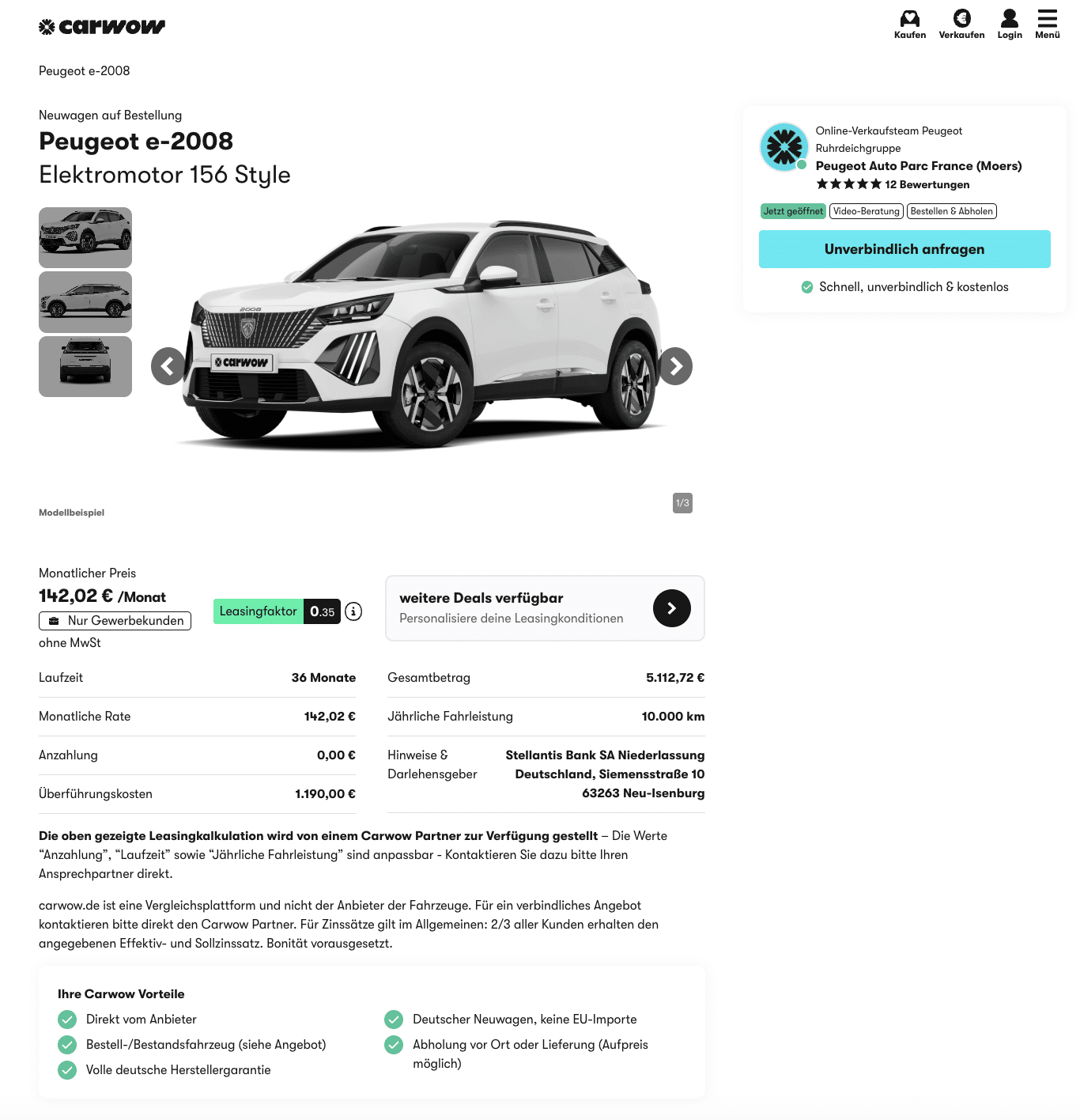The width and height of the screenshot is (1080, 1120).
Task: Show previous car image with left arrow
Action: point(168,366)
